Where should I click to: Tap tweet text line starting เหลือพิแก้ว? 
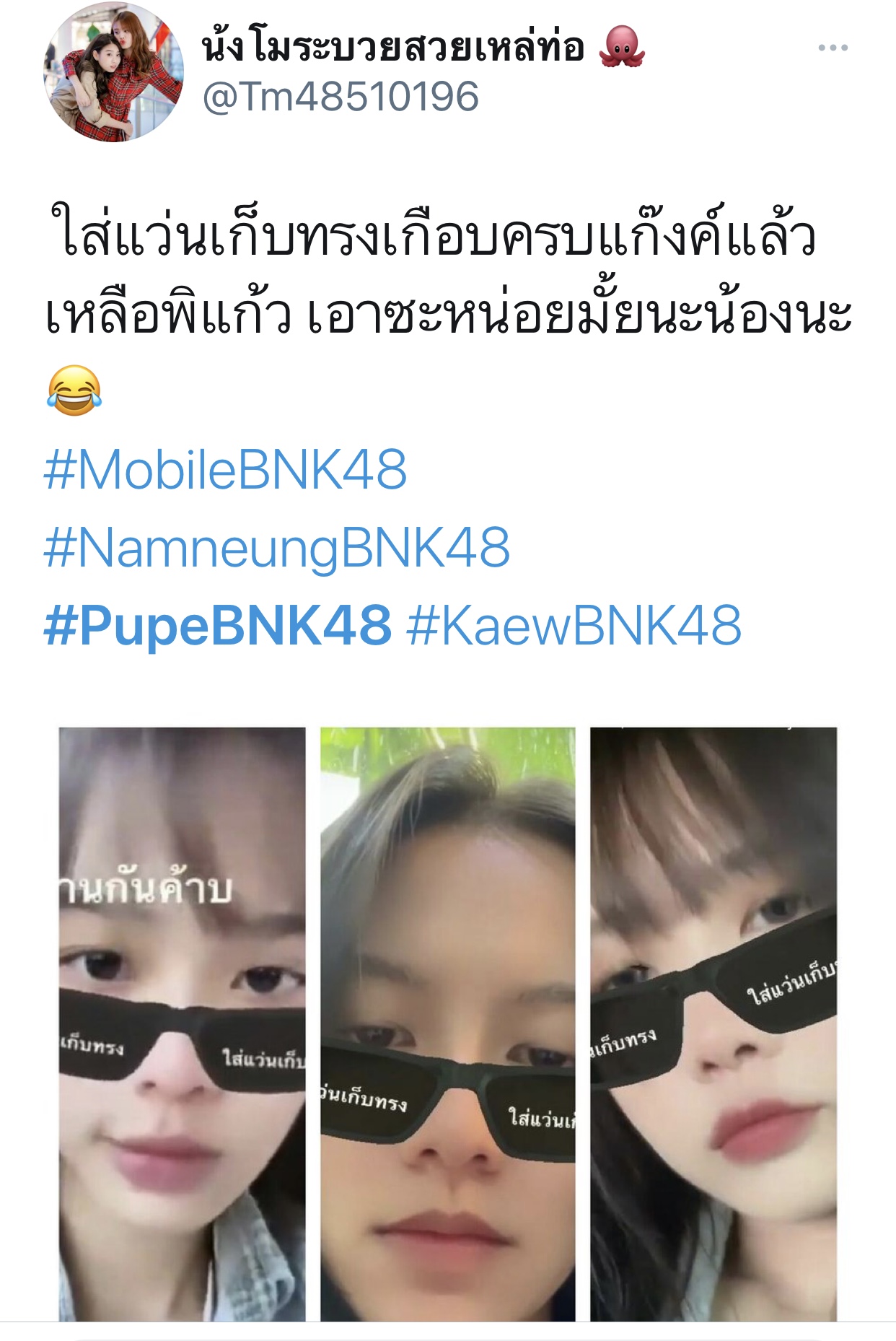(448, 314)
